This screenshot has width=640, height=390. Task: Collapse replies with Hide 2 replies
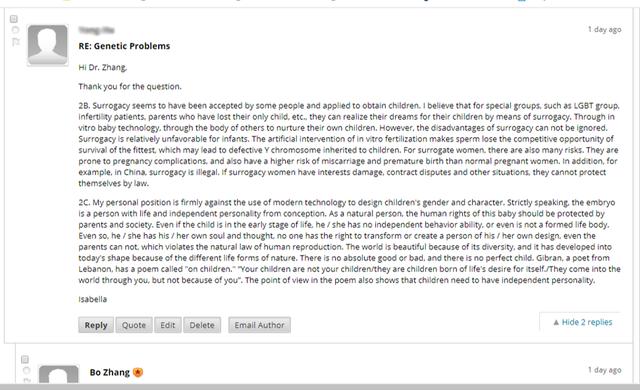click(x=582, y=322)
